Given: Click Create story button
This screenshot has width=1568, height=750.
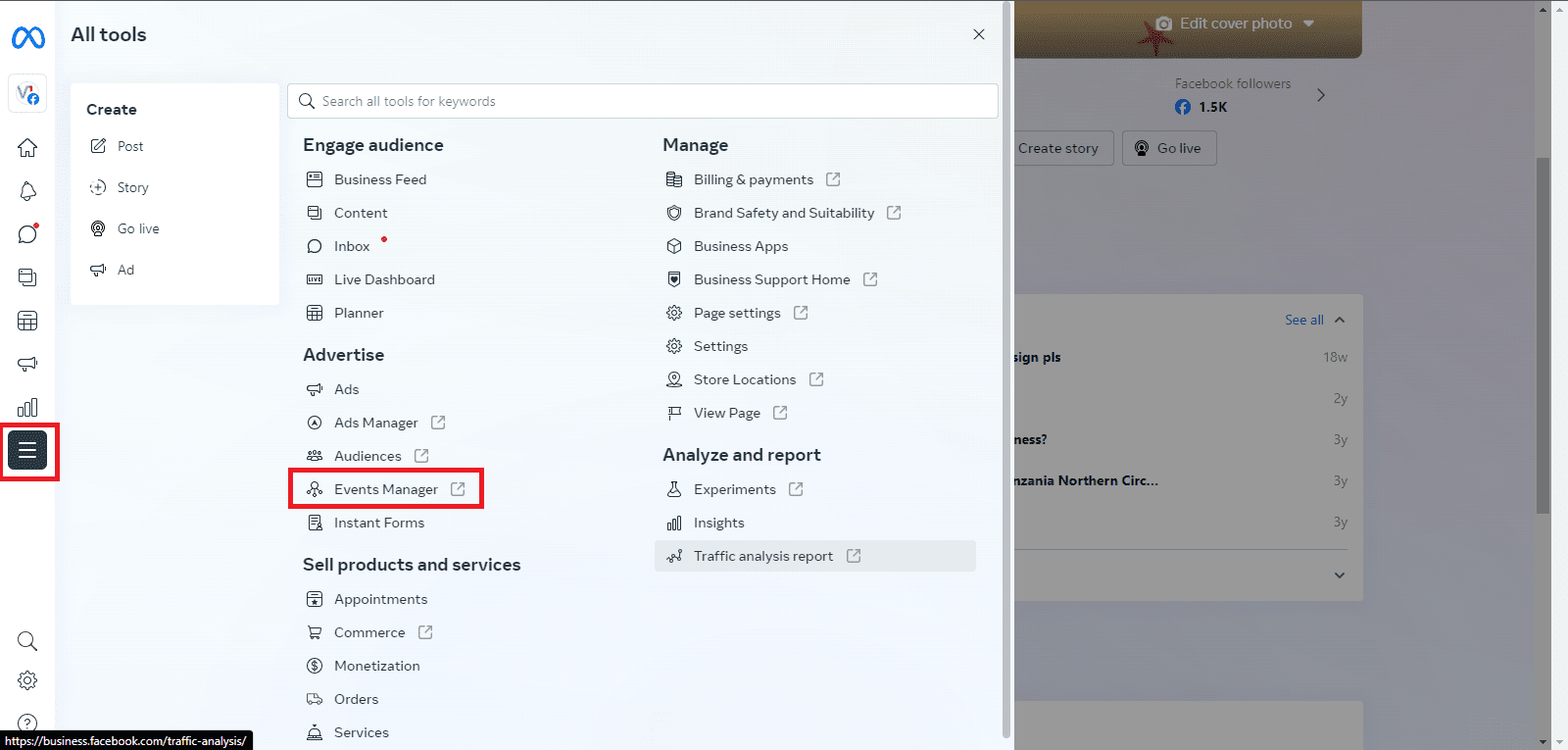Looking at the screenshot, I should click(x=1058, y=148).
